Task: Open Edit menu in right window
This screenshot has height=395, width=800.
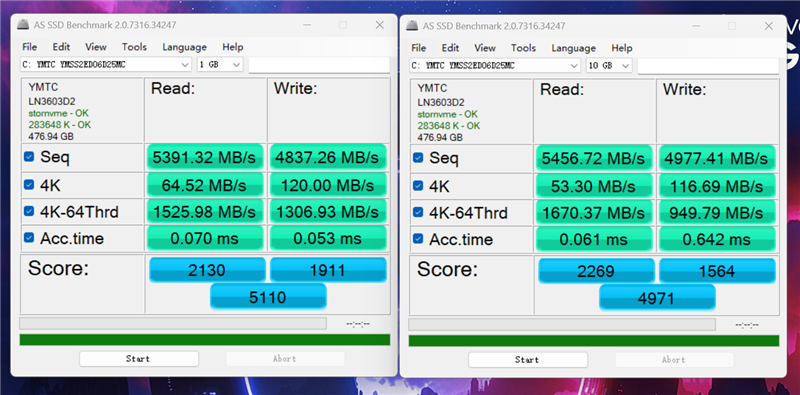Action: click(450, 48)
